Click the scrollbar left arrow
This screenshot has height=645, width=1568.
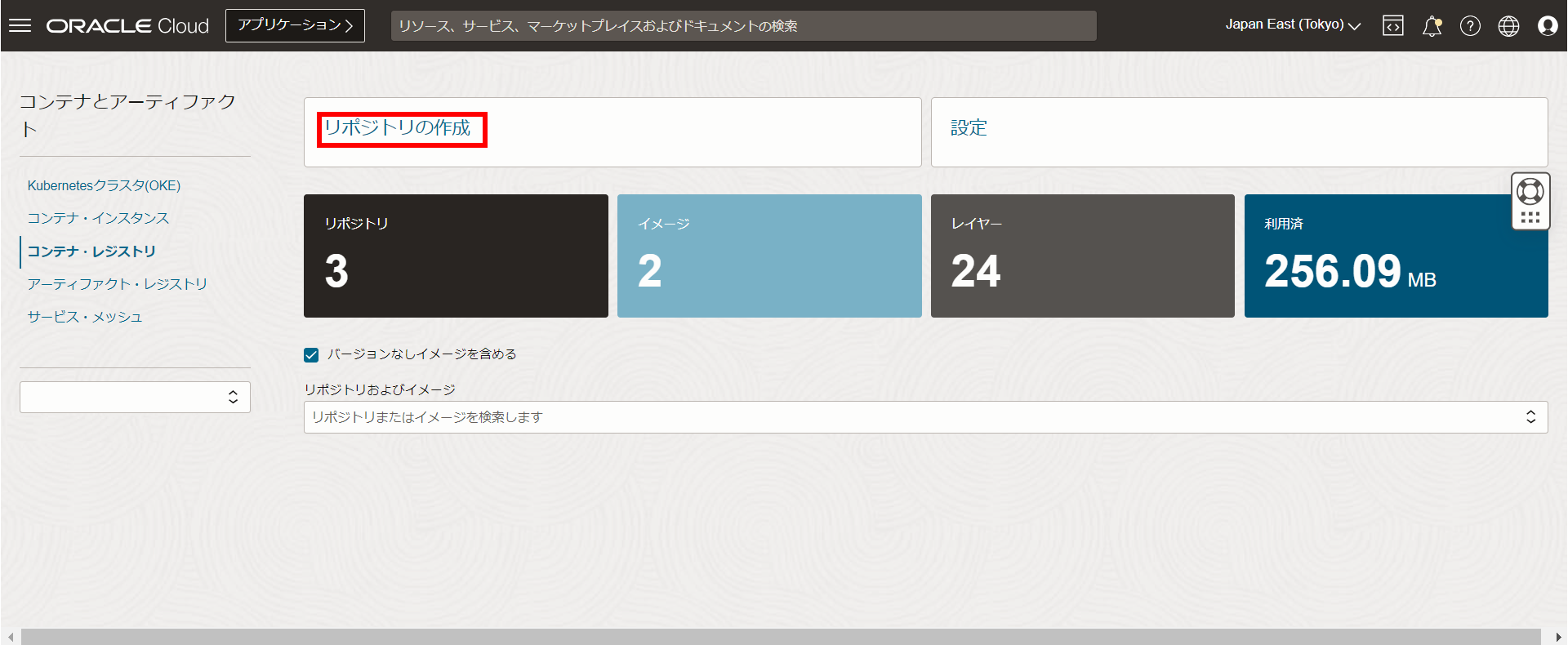pyautogui.click(x=10, y=637)
